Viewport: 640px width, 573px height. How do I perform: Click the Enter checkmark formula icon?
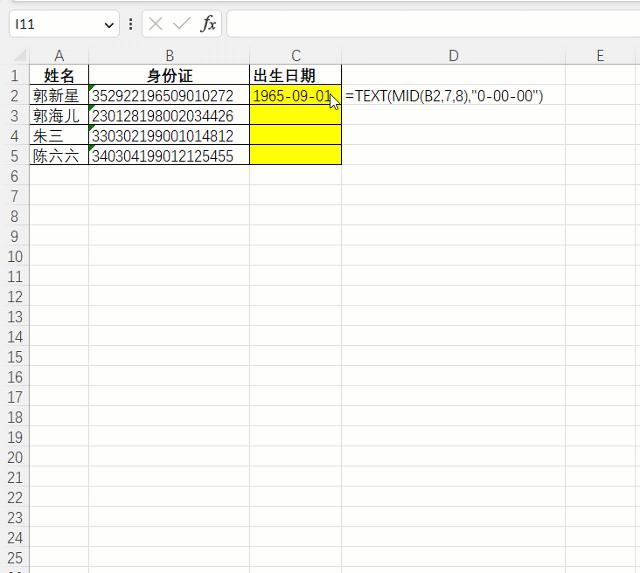(182, 24)
